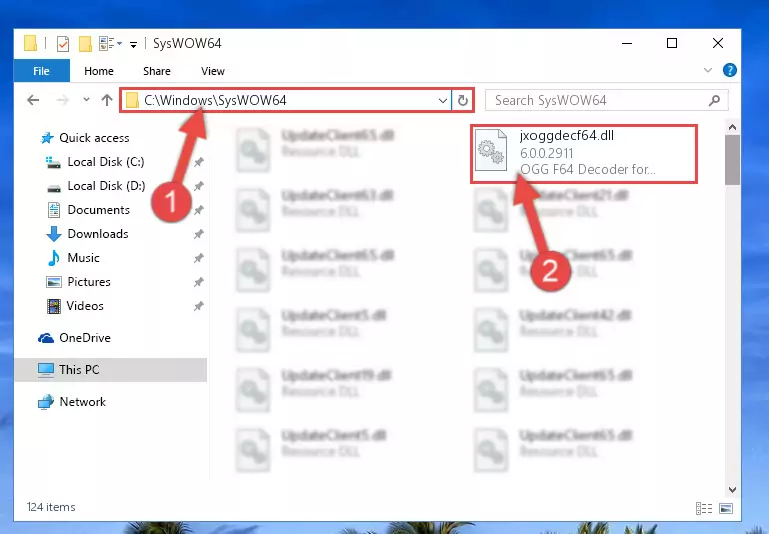Click the New folder icon in quick access toolbar

tap(85, 44)
